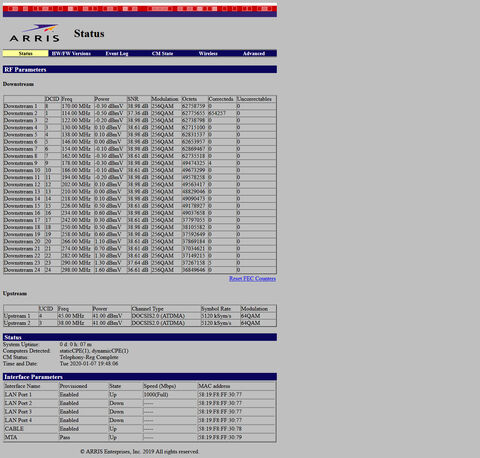This screenshot has height=458, width=480.
Task: Click the Upstream 1 row label
Action: (17, 316)
